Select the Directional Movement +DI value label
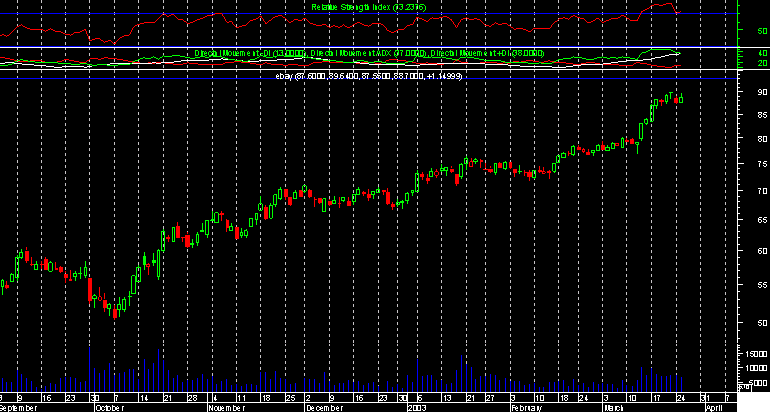Screen dimensions: 770x412 tap(488, 53)
